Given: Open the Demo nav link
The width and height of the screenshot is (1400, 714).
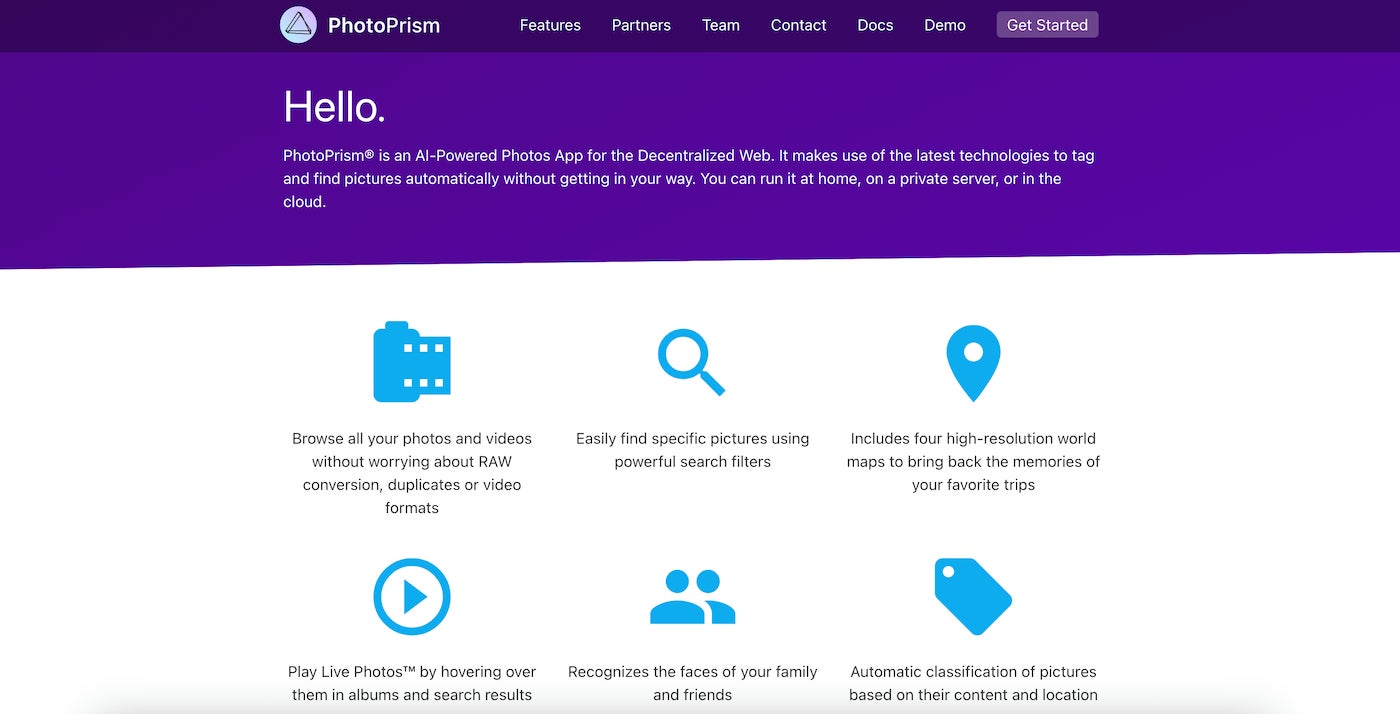Looking at the screenshot, I should pyautogui.click(x=945, y=25).
